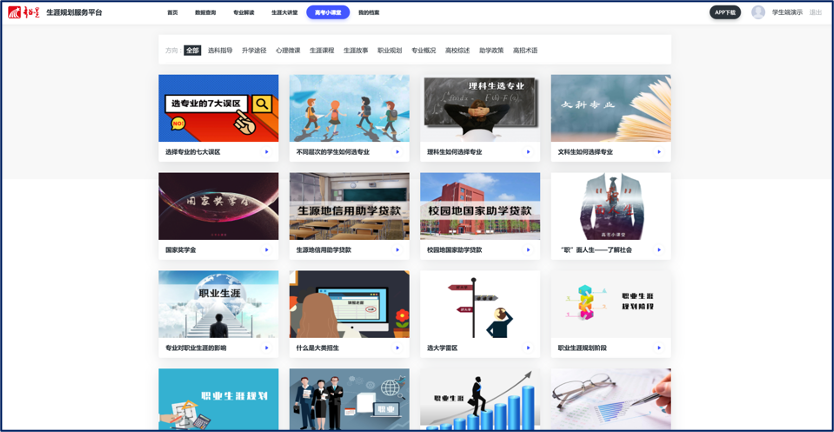The image size is (834, 432).
Task: Click play icon on 专业对职业生涯的影响 card
Action: (x=266, y=348)
